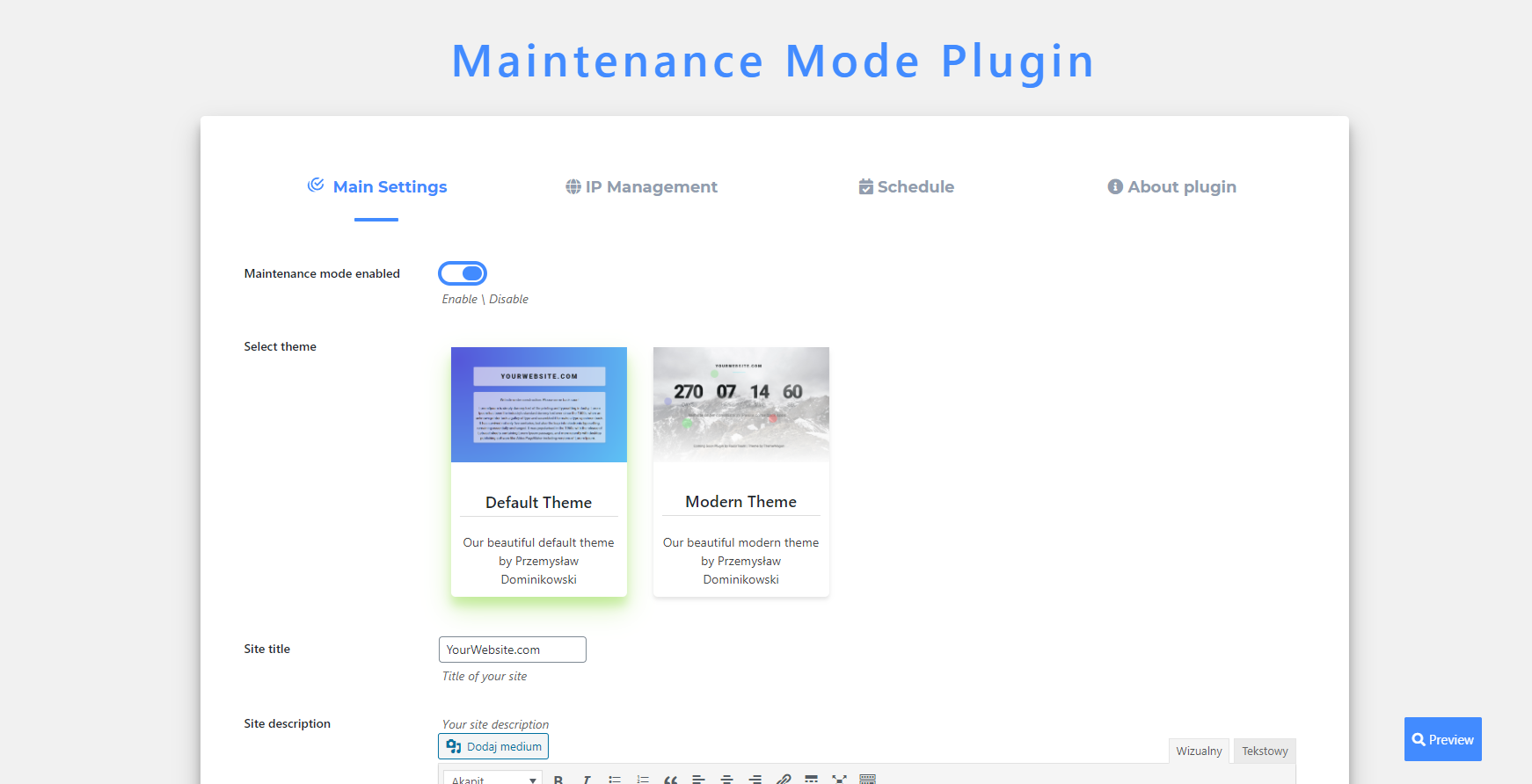Viewport: 1532px width, 784px height.
Task: Toggle italic formatting in editor
Action: click(587, 780)
